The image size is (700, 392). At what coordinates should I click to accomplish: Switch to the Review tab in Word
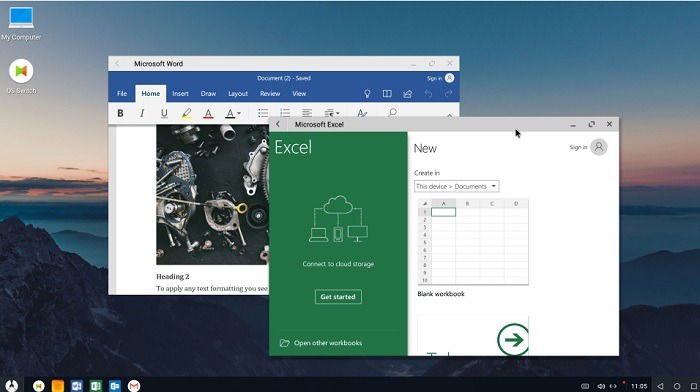pyautogui.click(x=270, y=94)
